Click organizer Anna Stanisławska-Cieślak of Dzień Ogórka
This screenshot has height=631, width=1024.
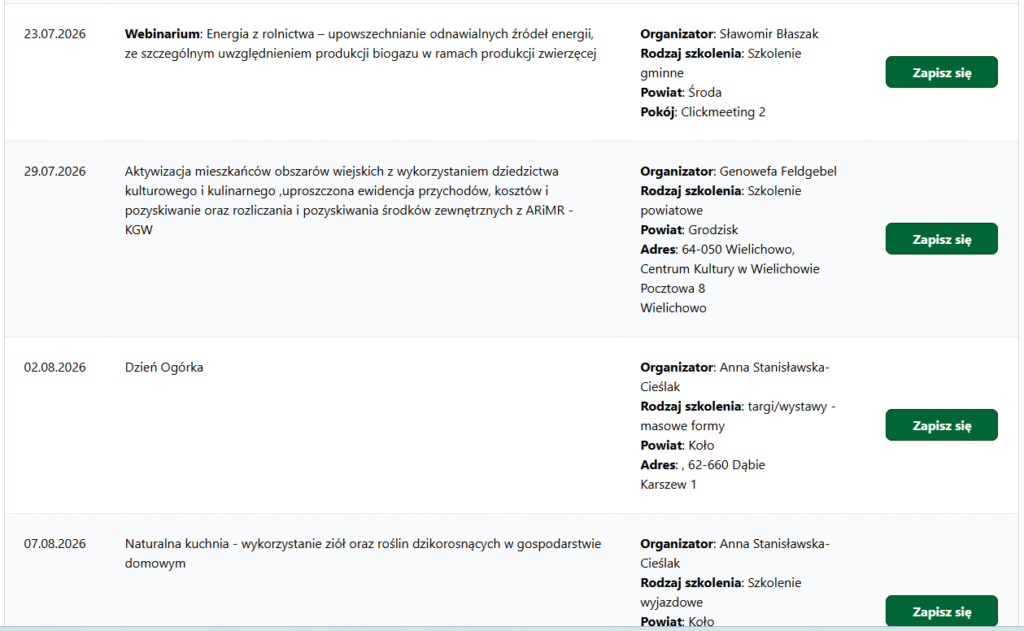click(x=735, y=377)
